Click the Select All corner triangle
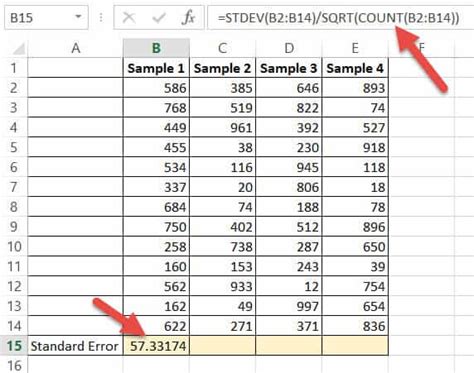This screenshot has height=373, width=474. tap(18, 49)
